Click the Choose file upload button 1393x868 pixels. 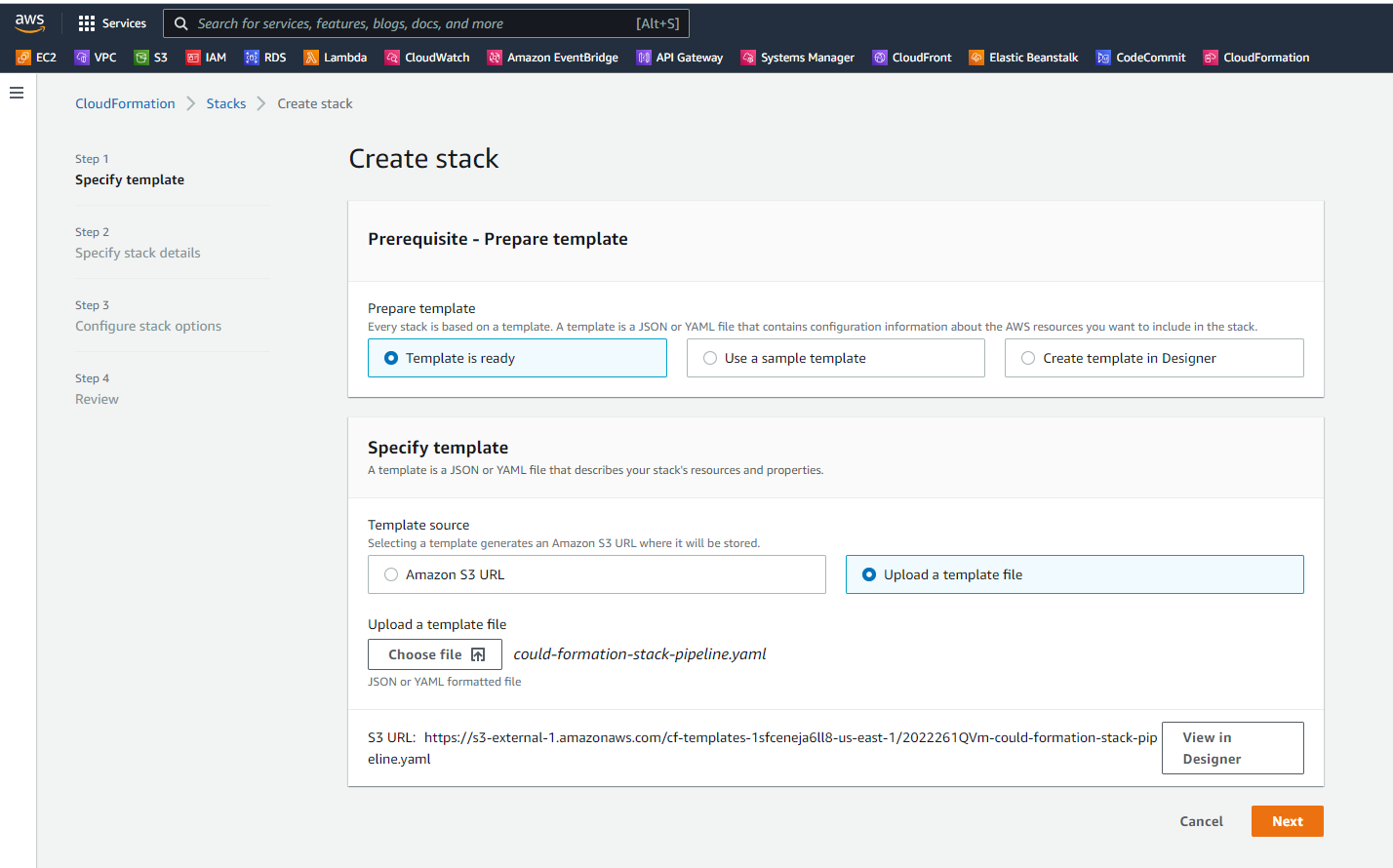pos(435,654)
